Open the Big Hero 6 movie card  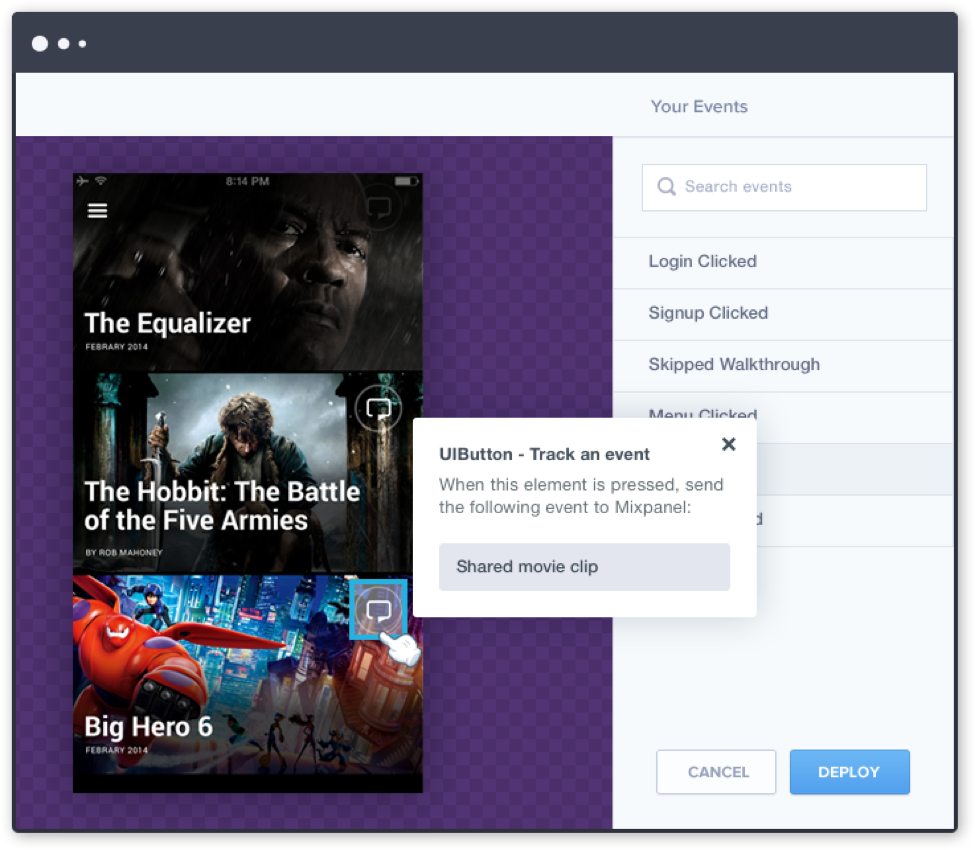(x=247, y=675)
